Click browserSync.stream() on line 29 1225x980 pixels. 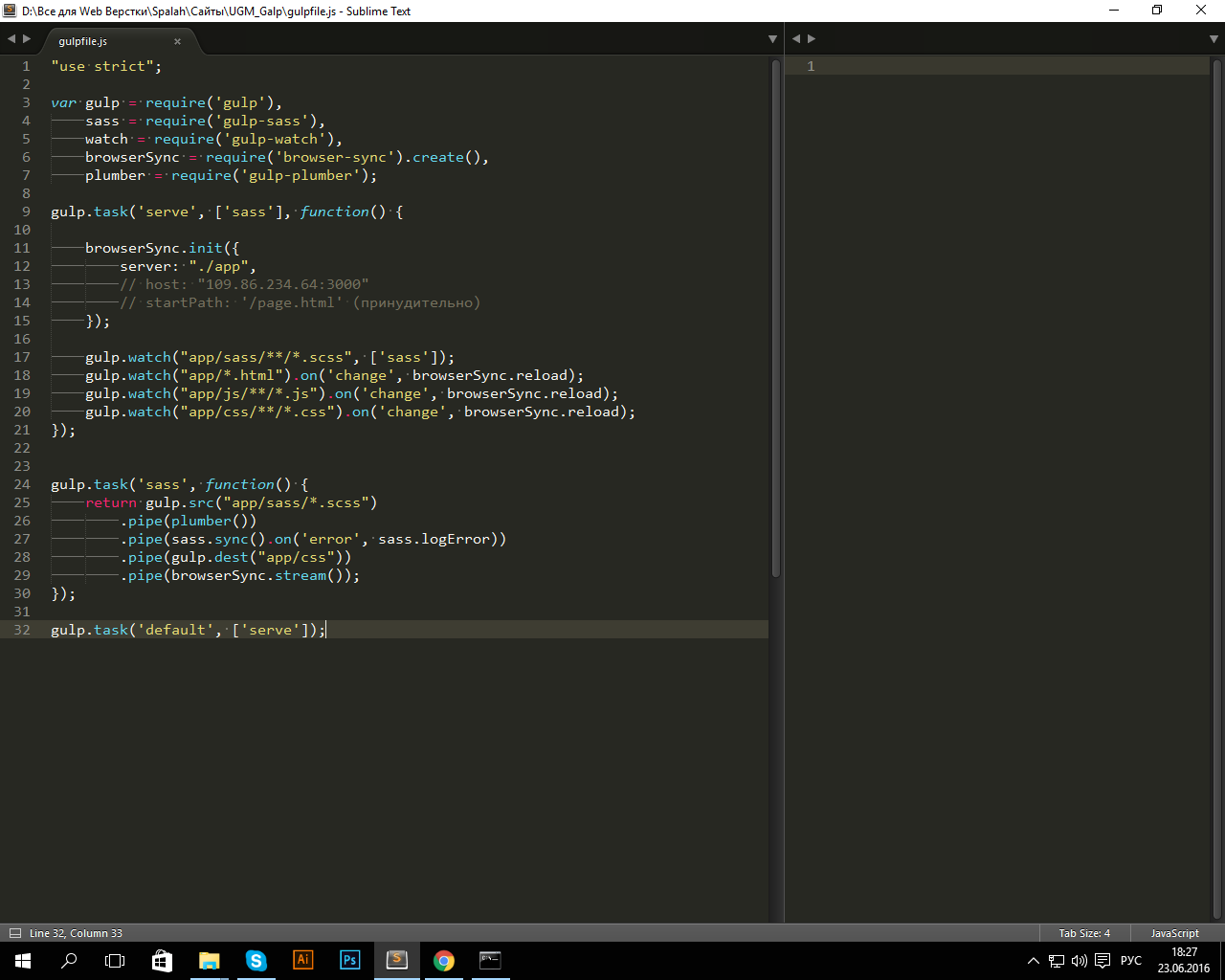point(261,575)
